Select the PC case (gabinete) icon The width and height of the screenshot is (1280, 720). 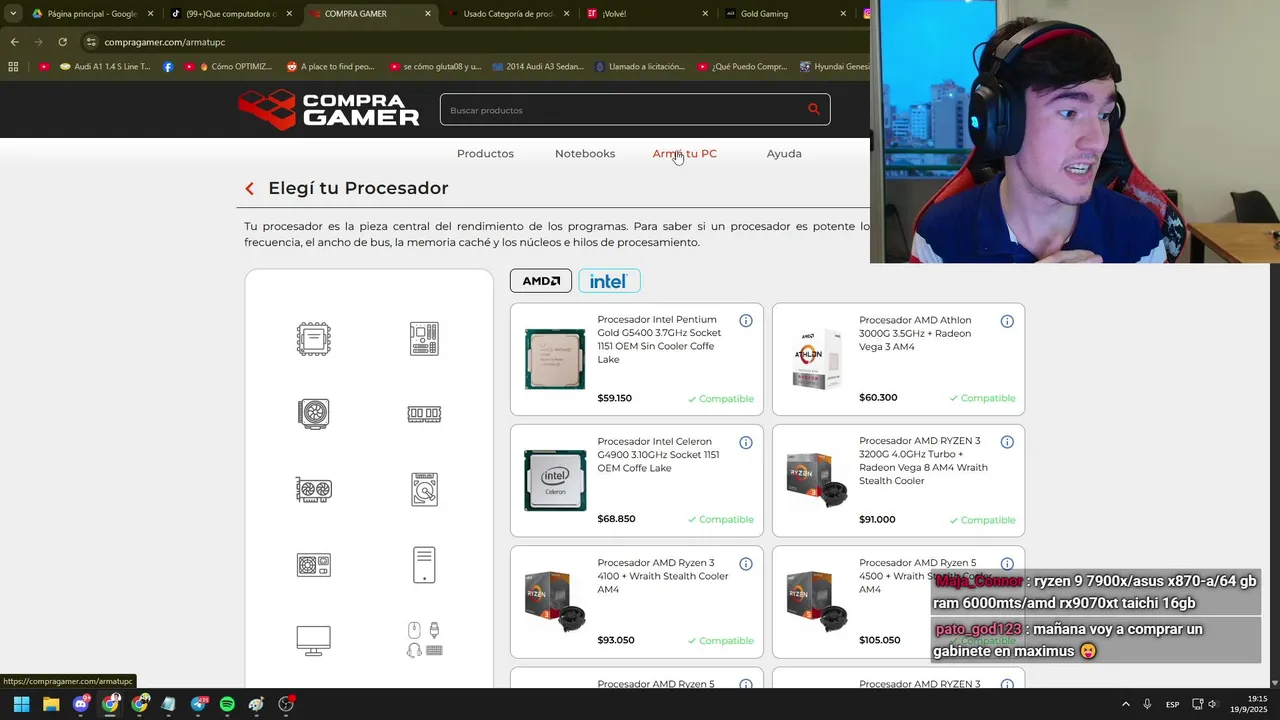coord(424,565)
